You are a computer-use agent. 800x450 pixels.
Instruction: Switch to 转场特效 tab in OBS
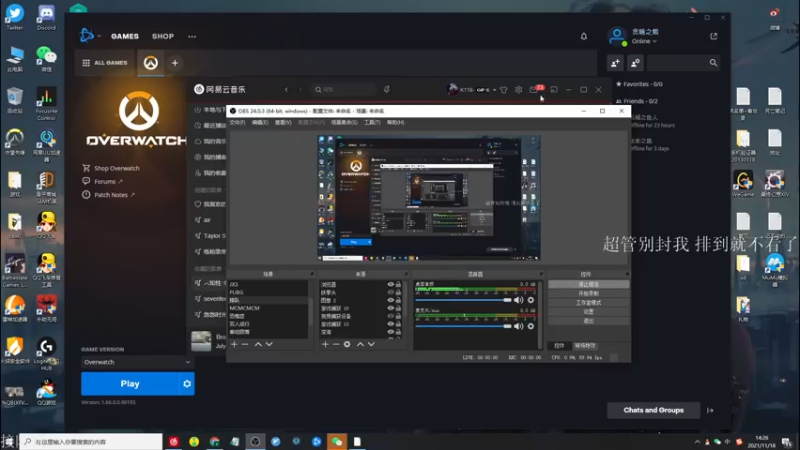[585, 346]
